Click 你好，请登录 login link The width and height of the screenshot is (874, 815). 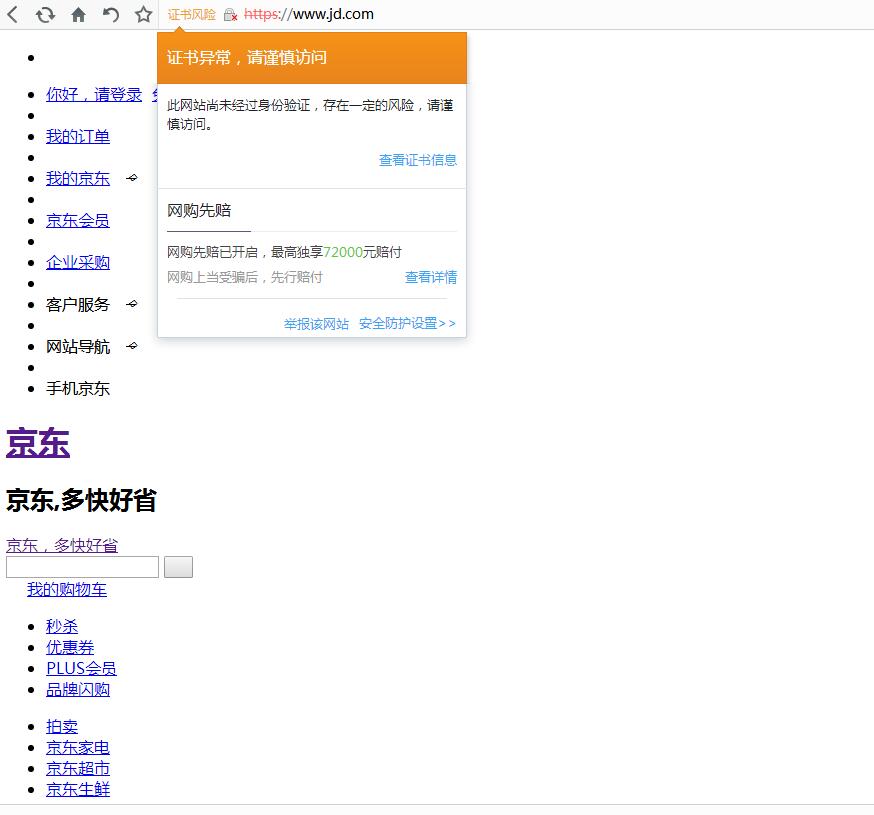[x=94, y=94]
